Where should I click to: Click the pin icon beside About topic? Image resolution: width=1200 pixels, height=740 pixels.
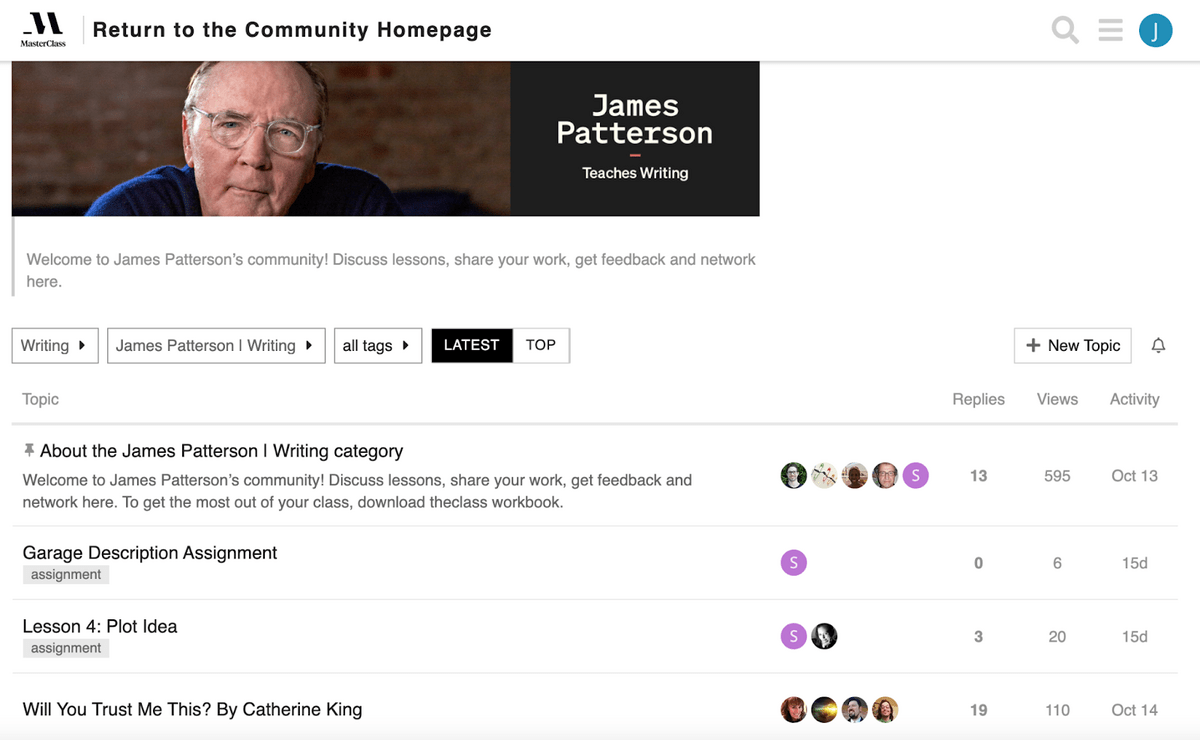(29, 451)
